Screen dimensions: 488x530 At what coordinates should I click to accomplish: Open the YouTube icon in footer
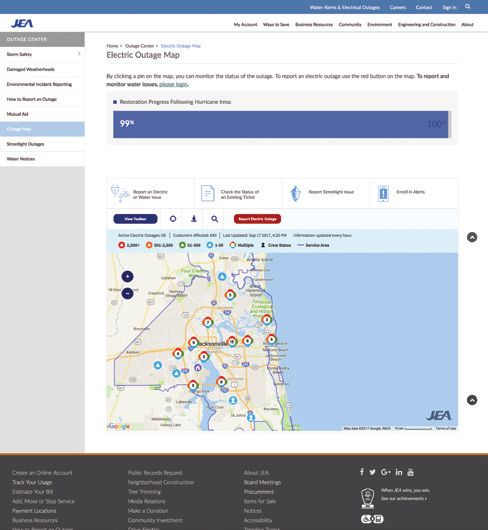[x=410, y=472]
